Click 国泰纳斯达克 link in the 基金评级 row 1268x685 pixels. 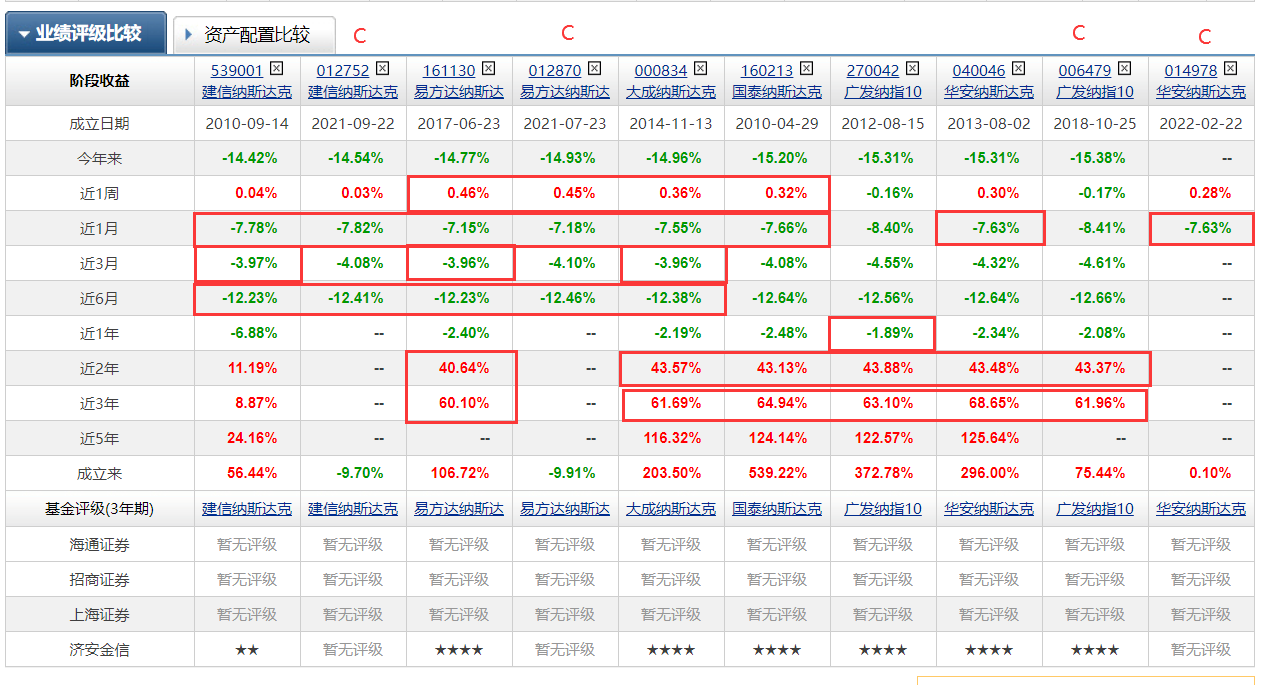pos(777,509)
